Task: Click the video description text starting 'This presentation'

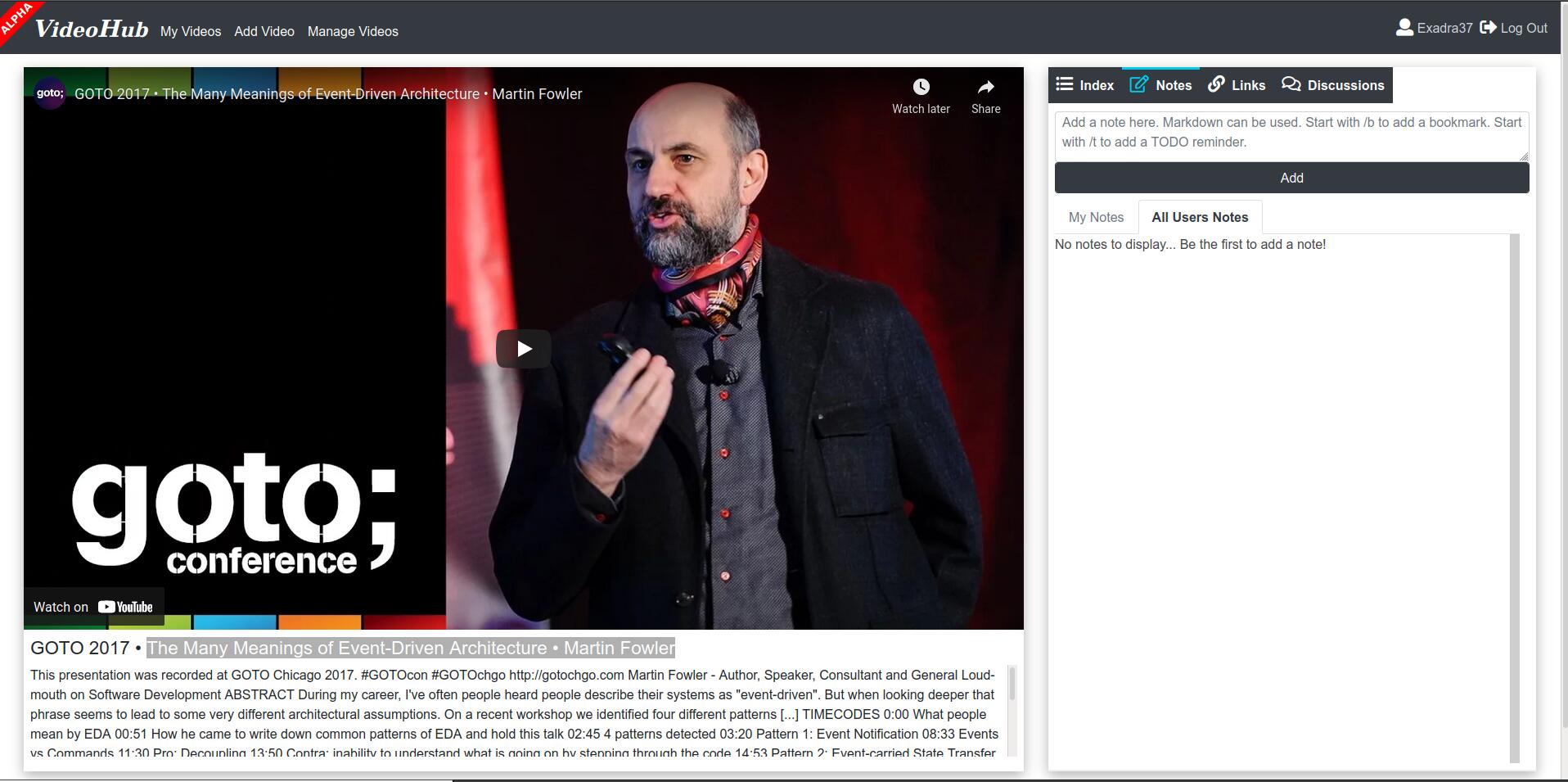Action: click(514, 712)
